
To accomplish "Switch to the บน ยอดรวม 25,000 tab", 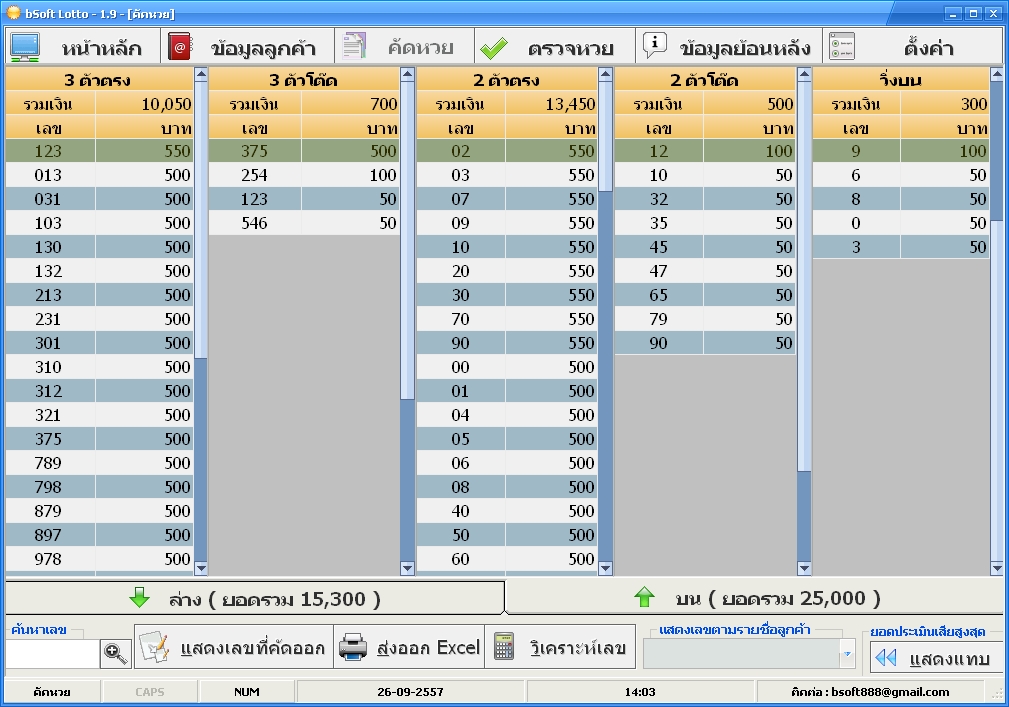I will click(x=755, y=598).
